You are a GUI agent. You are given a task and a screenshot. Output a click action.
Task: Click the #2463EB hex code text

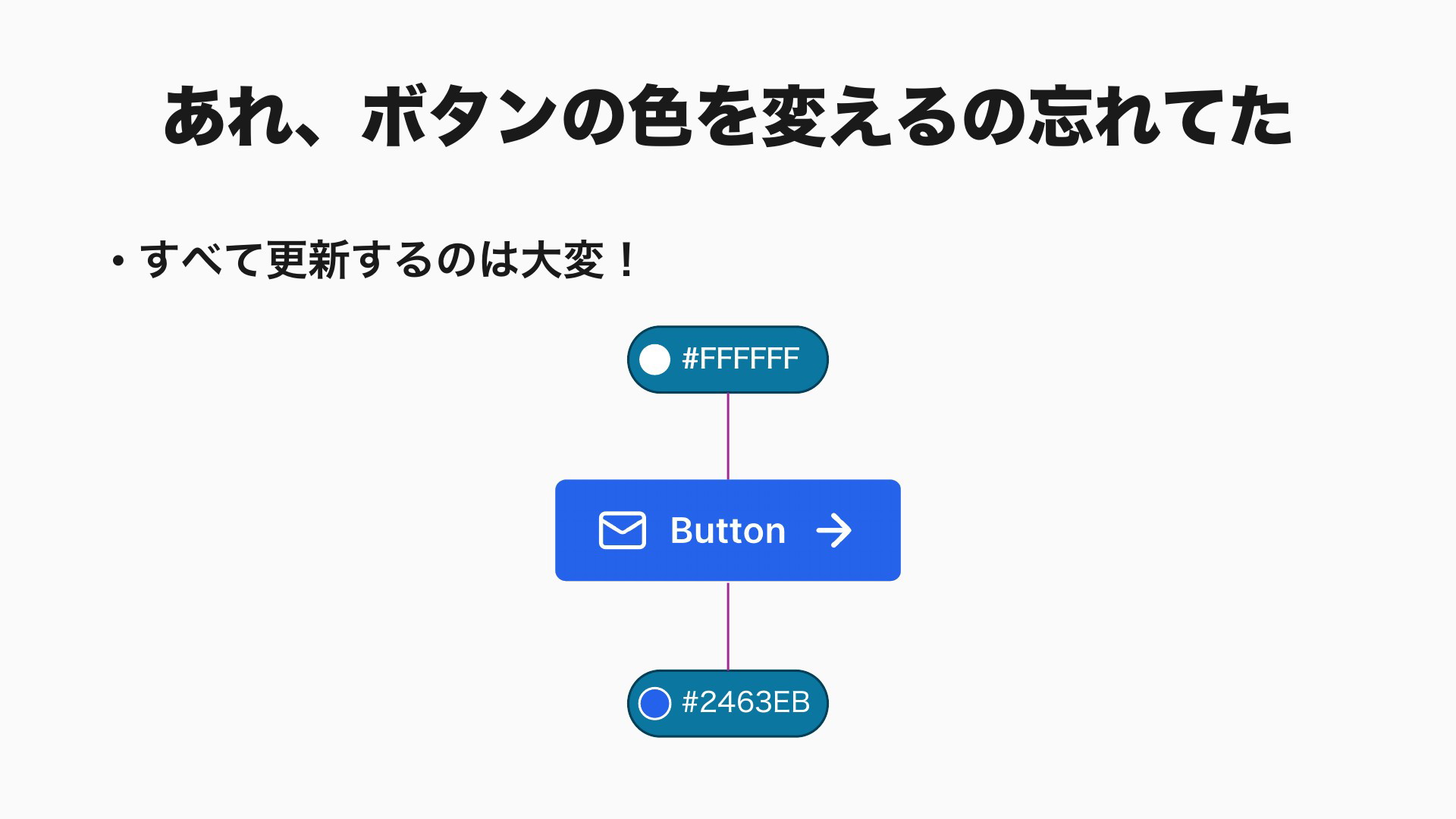coord(746,702)
